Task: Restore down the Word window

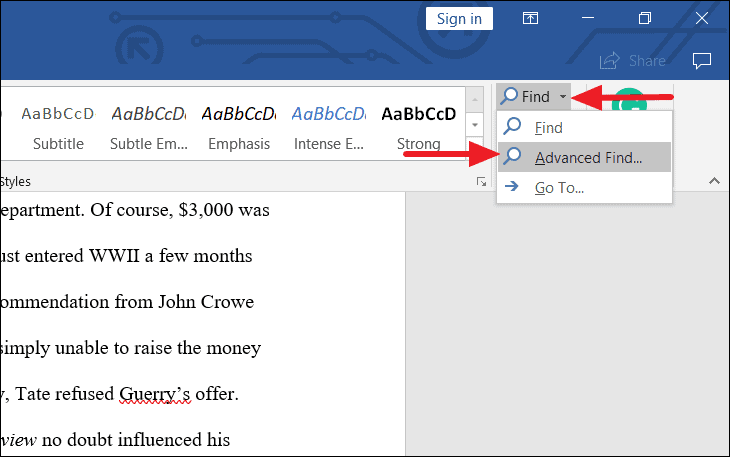Action: coord(645,18)
